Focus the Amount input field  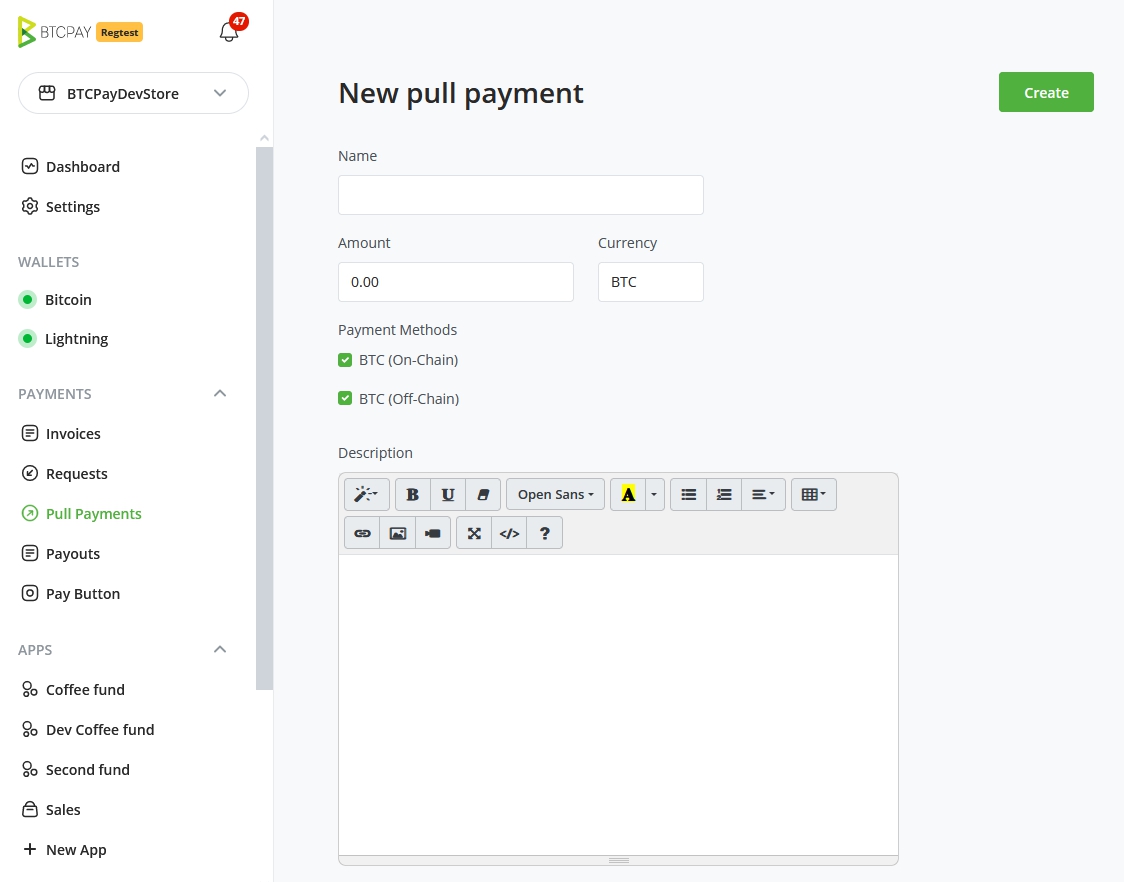click(x=455, y=282)
